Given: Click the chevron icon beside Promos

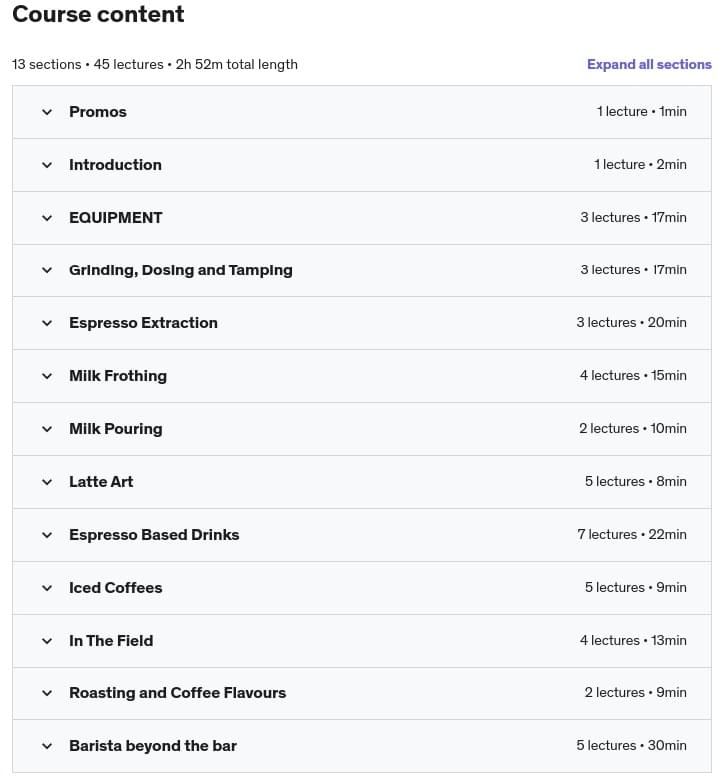Looking at the screenshot, I should [x=47, y=112].
